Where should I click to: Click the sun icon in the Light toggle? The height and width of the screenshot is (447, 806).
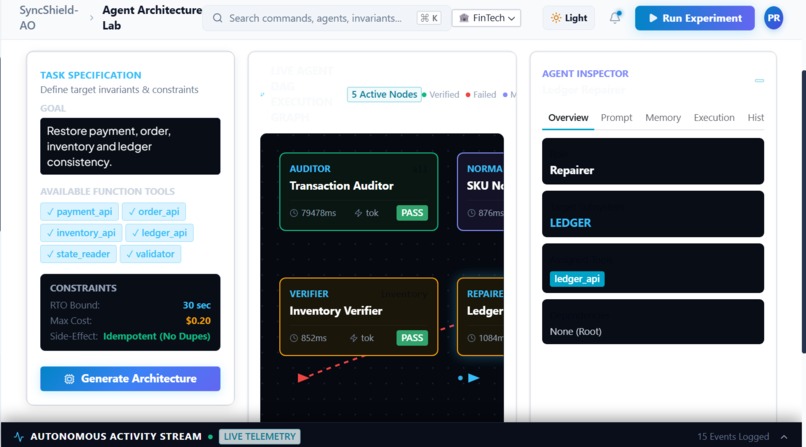pos(556,18)
